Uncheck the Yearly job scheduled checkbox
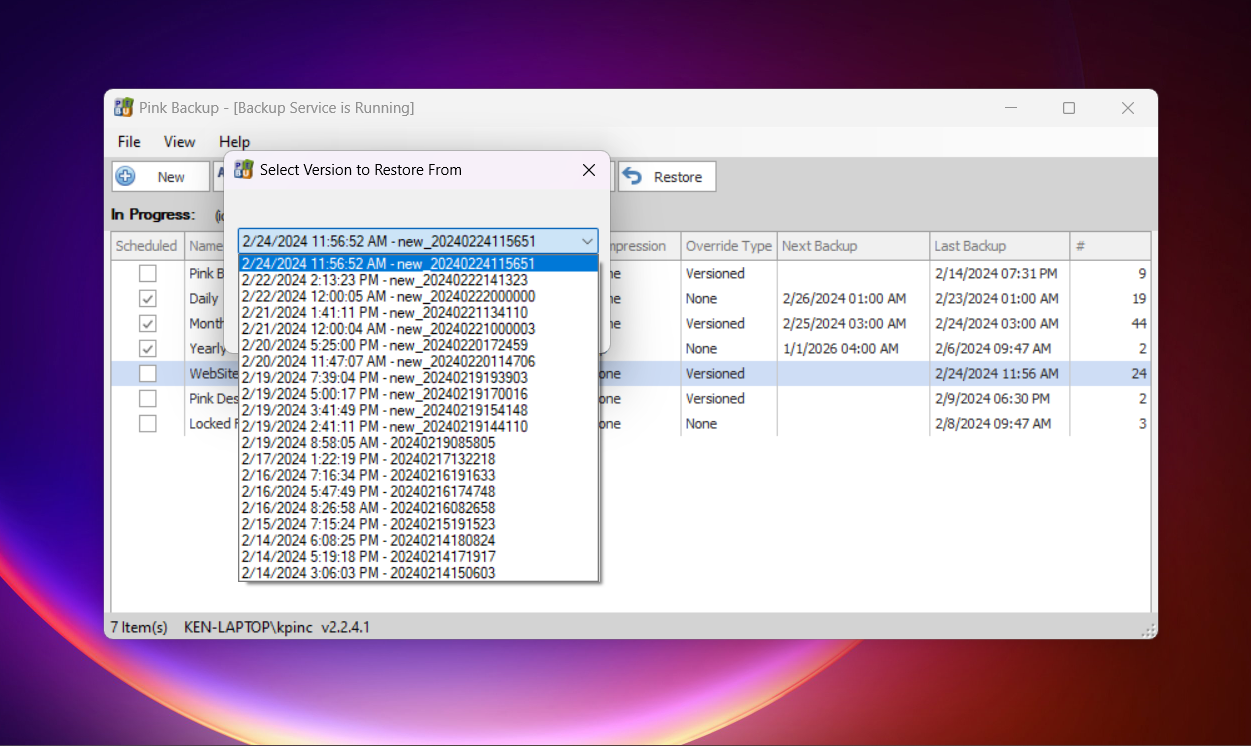Viewport: 1251px width, 746px height. pyautogui.click(x=148, y=349)
